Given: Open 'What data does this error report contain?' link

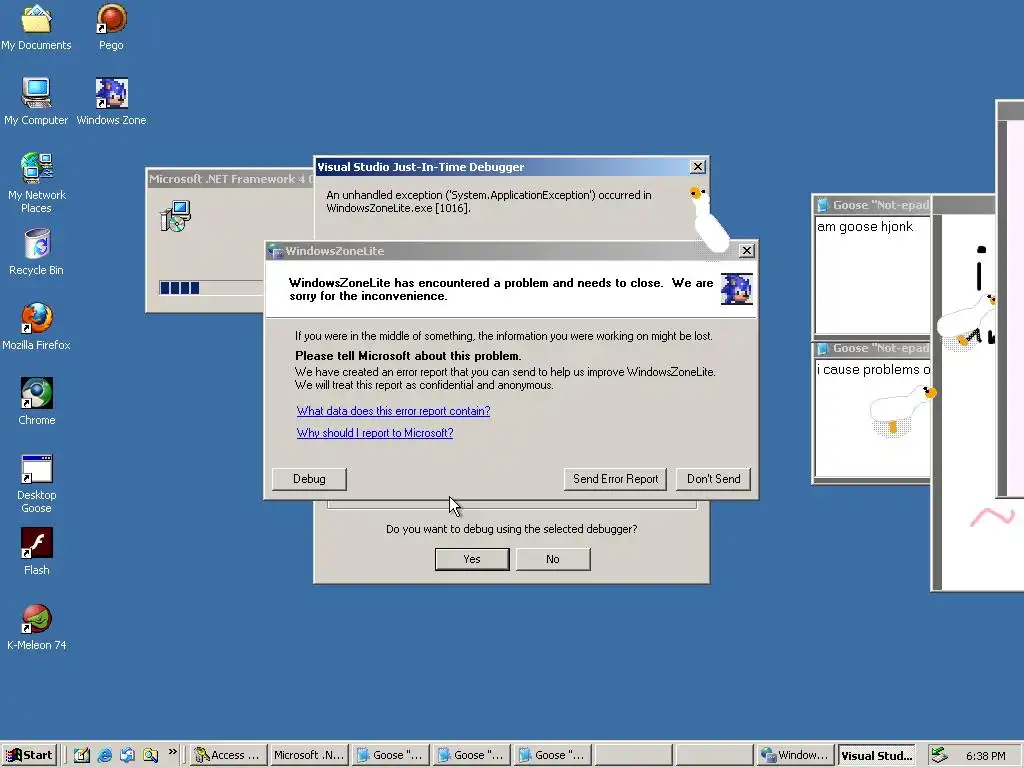Looking at the screenshot, I should coord(393,411).
